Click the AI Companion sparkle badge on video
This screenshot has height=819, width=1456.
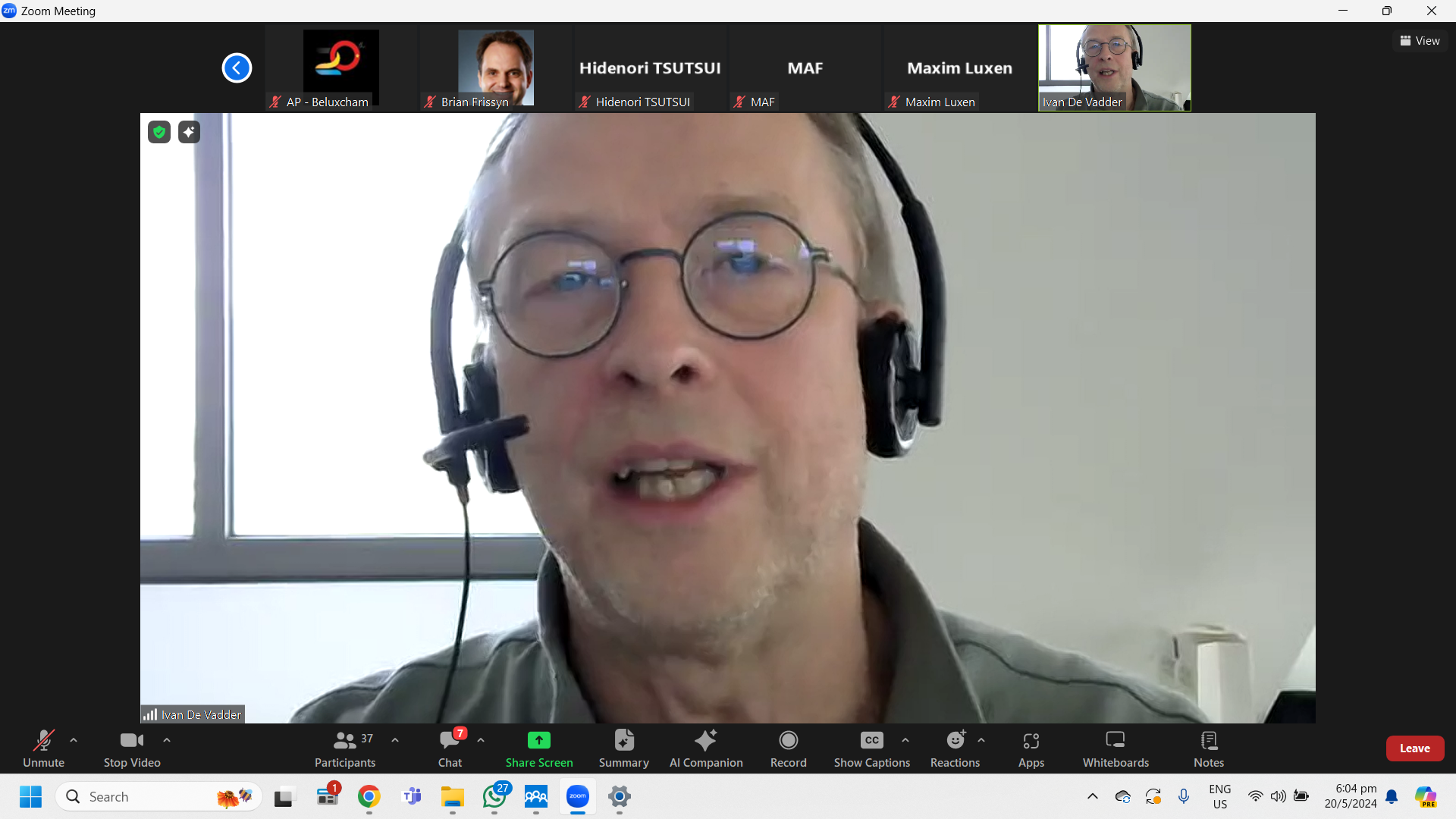click(x=189, y=132)
